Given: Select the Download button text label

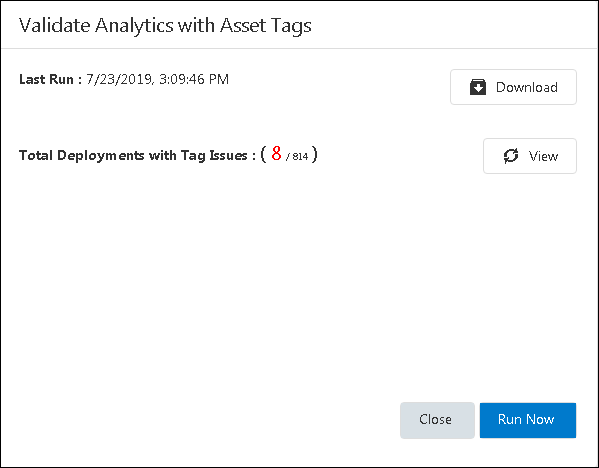Looking at the screenshot, I should [x=527, y=87].
